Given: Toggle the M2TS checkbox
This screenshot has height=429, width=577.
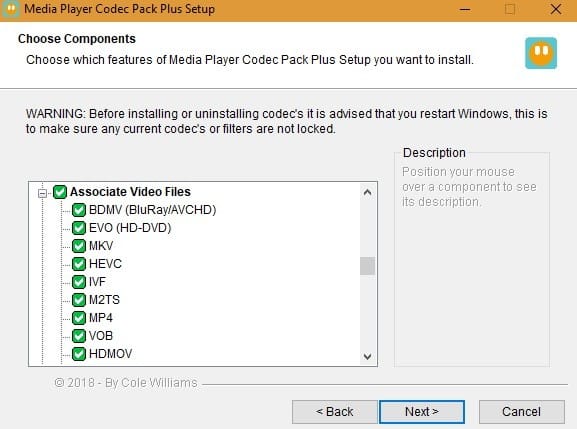Looking at the screenshot, I should tap(79, 300).
